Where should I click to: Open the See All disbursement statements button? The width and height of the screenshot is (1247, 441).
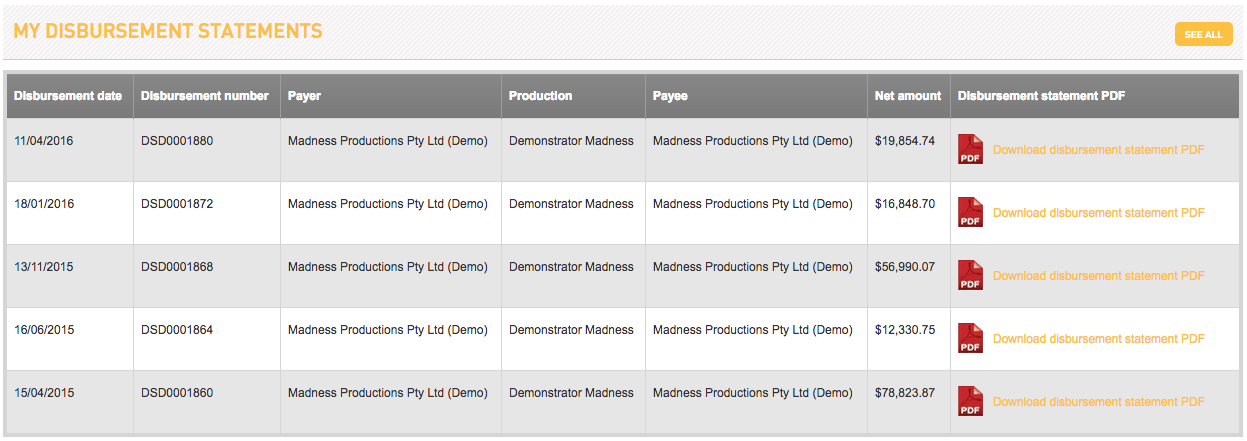(1203, 34)
